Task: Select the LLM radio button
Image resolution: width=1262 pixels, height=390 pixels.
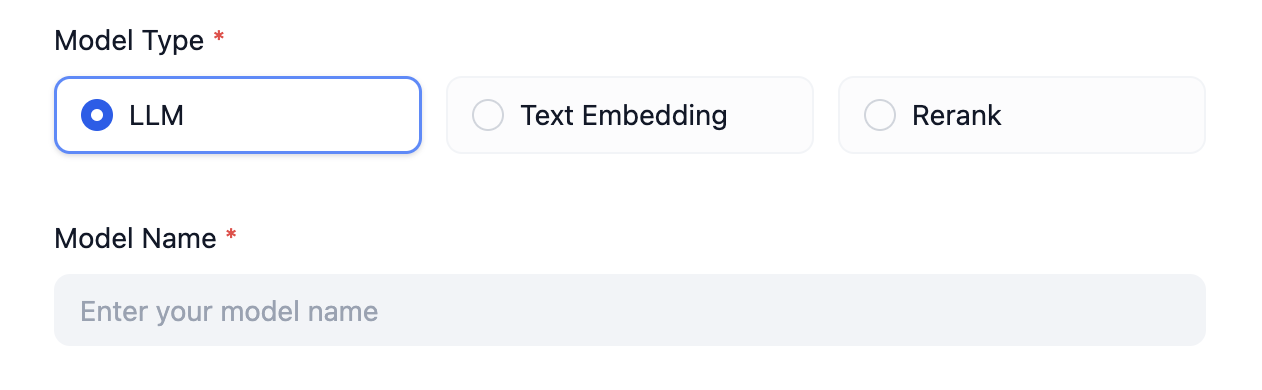Action: [97, 115]
